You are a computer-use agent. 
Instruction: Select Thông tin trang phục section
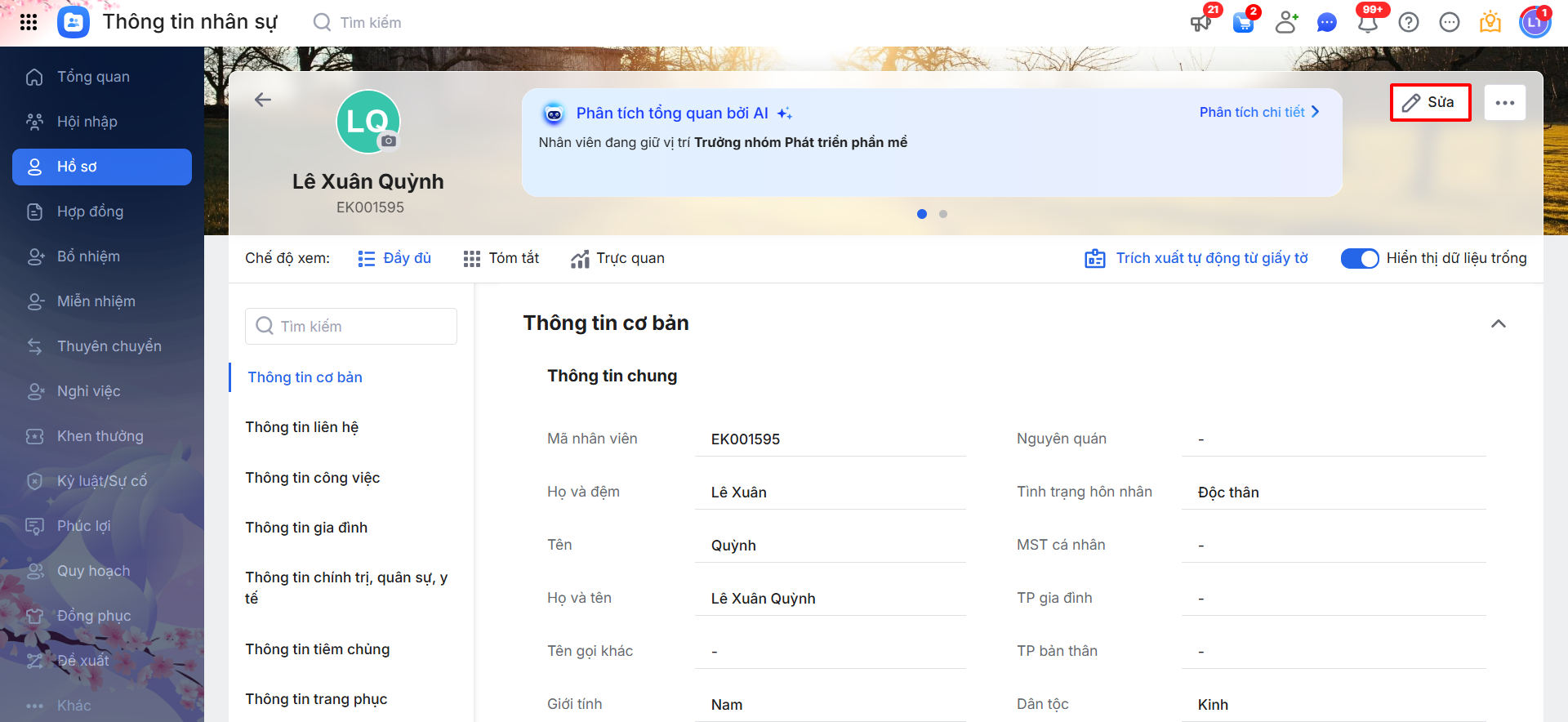point(317,699)
